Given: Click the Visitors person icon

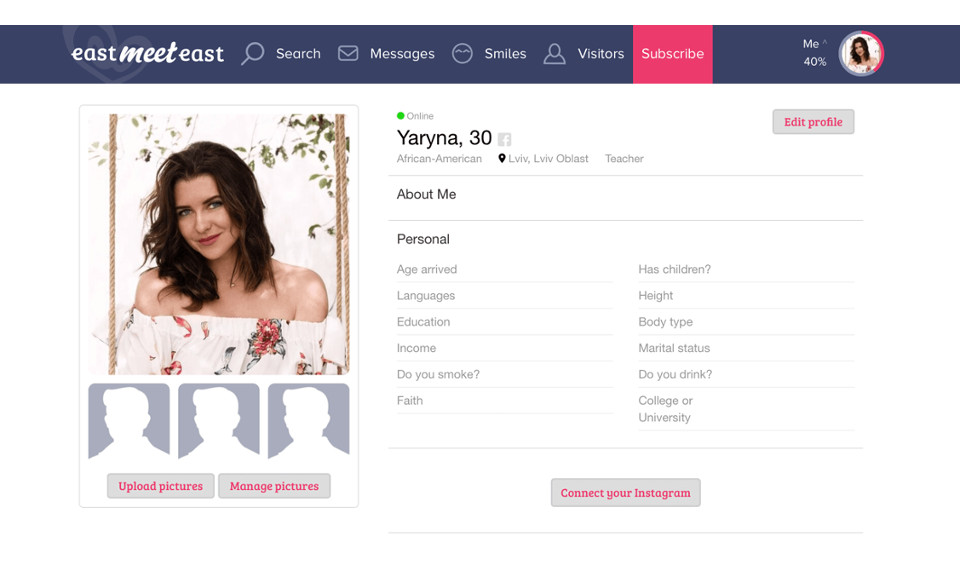Looking at the screenshot, I should [554, 53].
